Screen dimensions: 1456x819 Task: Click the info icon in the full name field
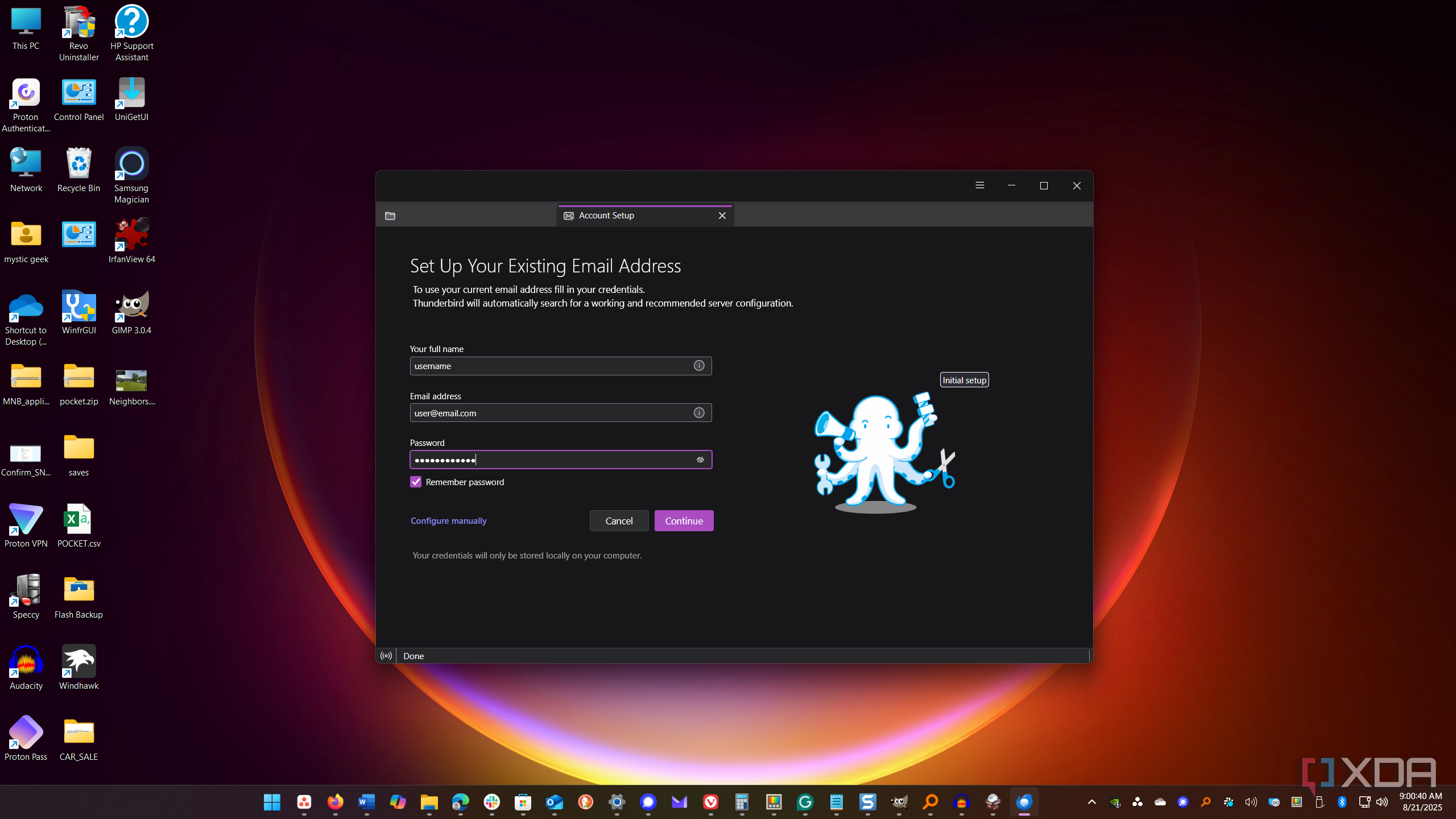699,366
